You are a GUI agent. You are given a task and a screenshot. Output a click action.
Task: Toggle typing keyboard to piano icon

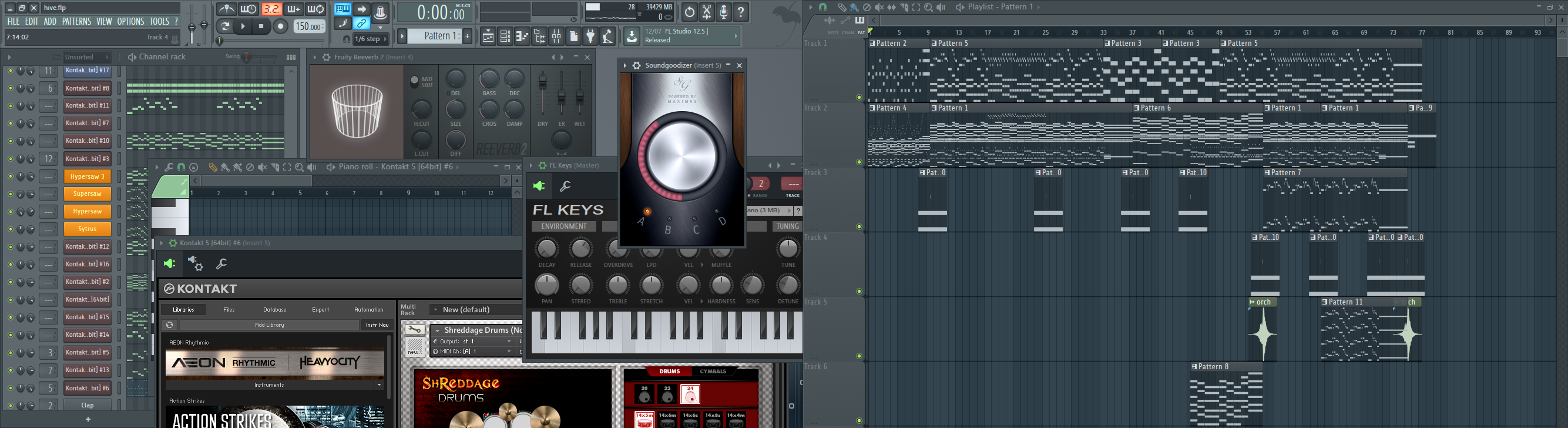pos(343,9)
